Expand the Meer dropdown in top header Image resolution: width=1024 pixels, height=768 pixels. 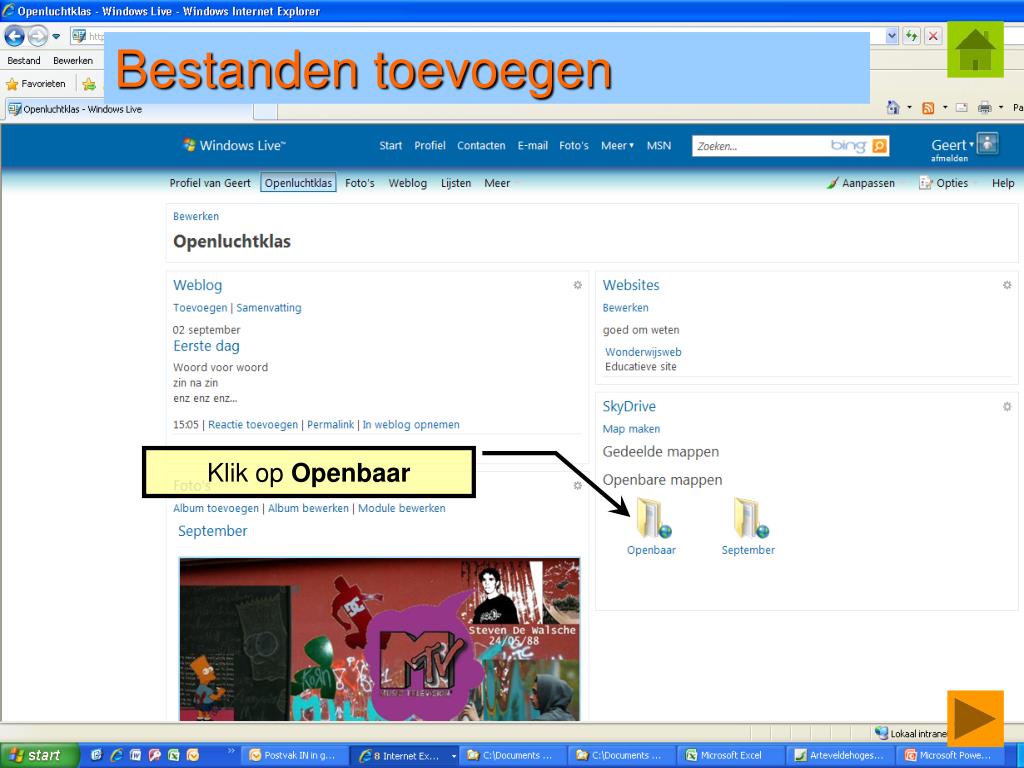click(x=617, y=146)
